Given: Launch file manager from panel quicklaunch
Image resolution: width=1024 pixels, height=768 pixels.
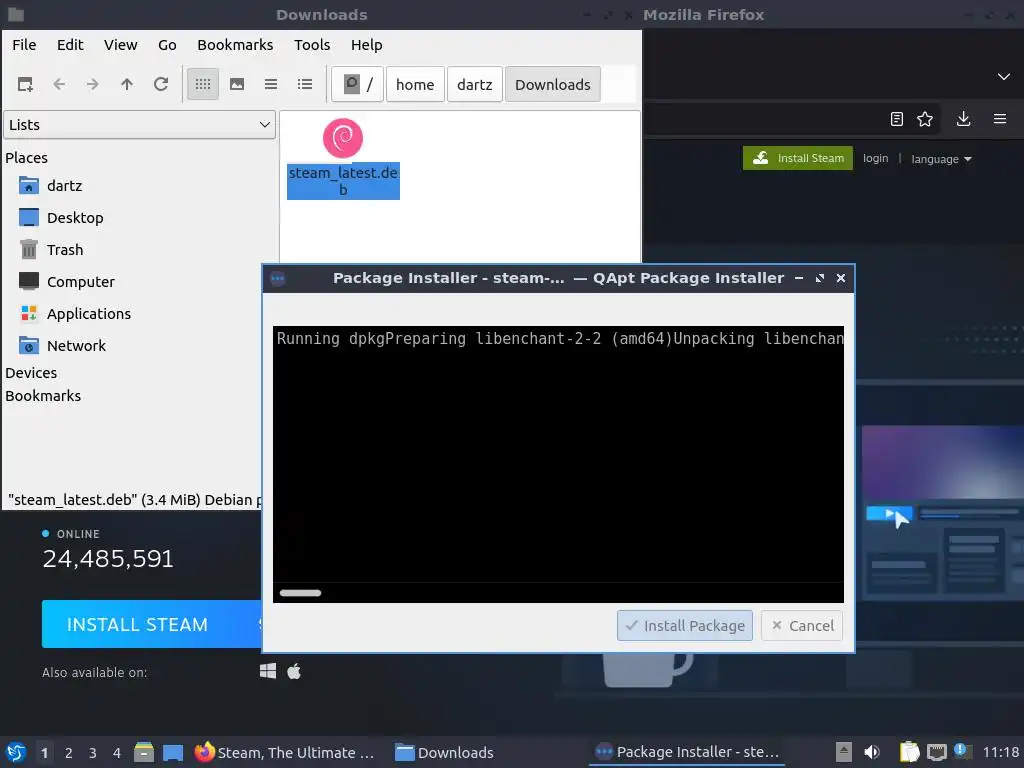Looking at the screenshot, I should [144, 752].
